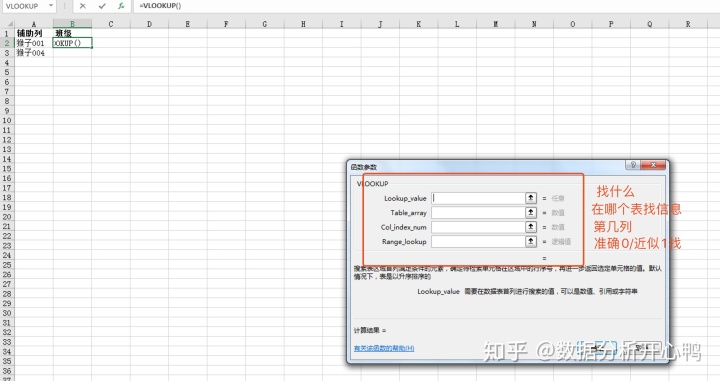Viewport: 720px width, 381px height.
Task: Click the Table_array input field
Action: click(478, 213)
